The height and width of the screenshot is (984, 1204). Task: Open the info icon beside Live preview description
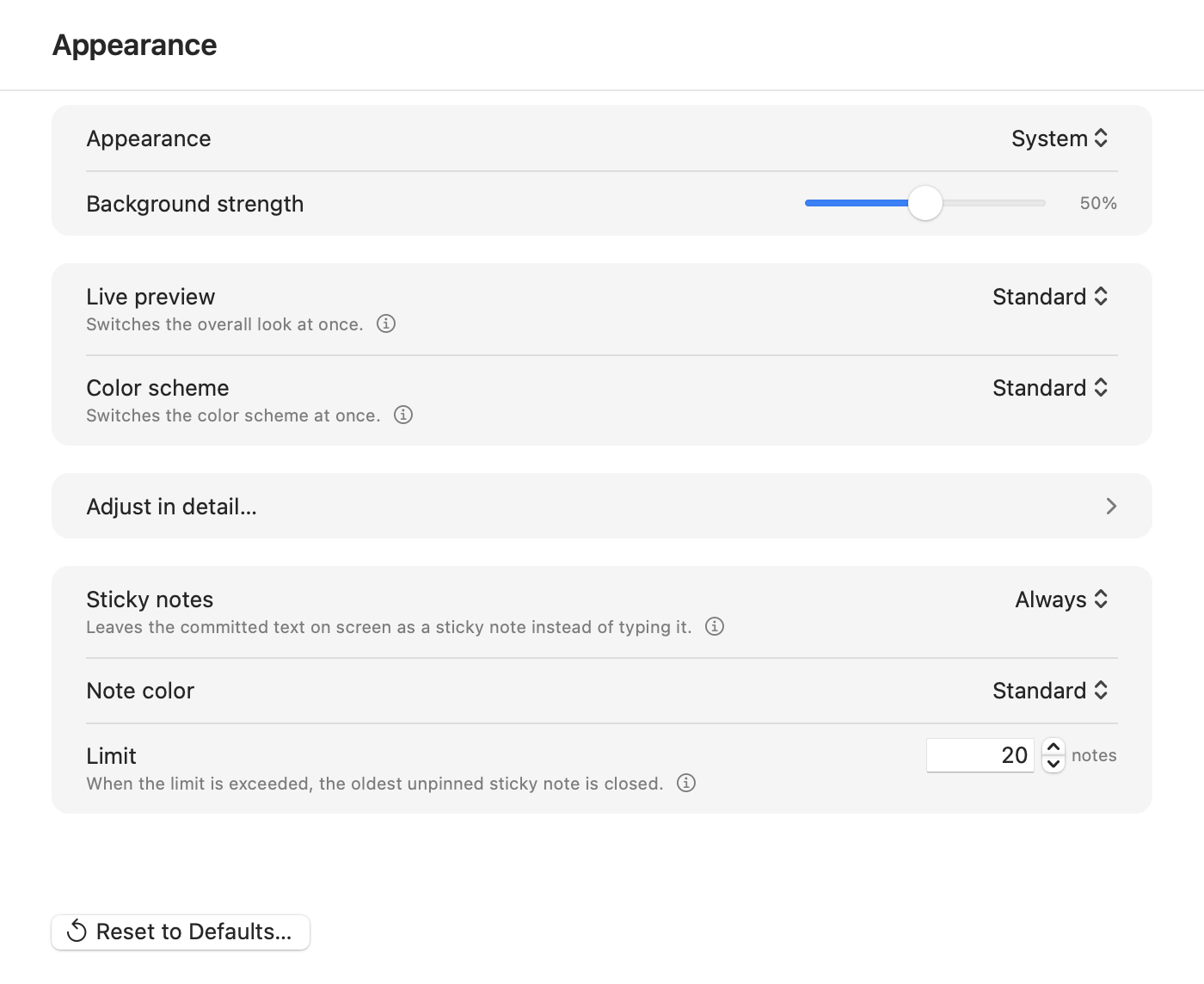click(386, 324)
